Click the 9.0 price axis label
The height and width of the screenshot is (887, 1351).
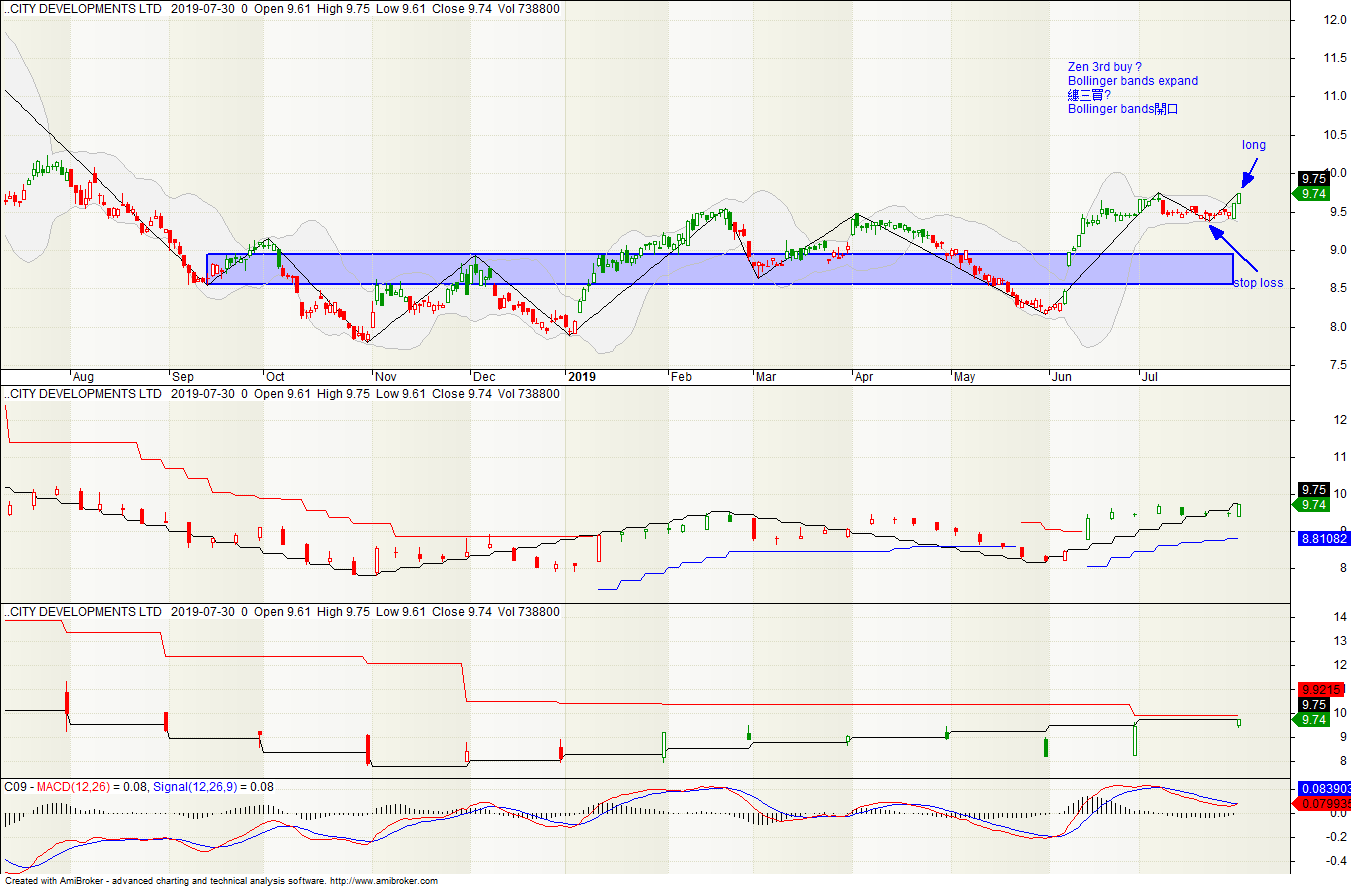(1338, 250)
